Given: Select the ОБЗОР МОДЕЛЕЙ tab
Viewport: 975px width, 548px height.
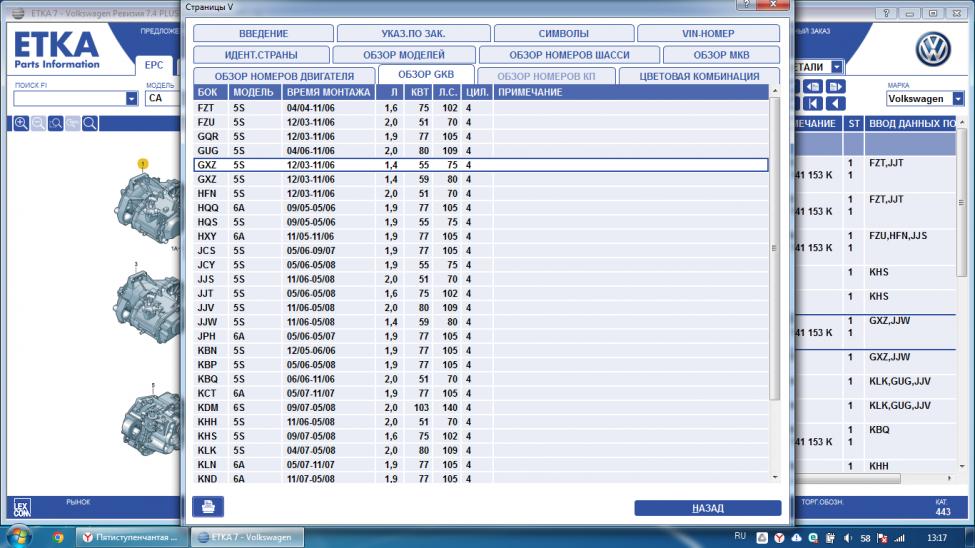Looking at the screenshot, I should coord(404,55).
